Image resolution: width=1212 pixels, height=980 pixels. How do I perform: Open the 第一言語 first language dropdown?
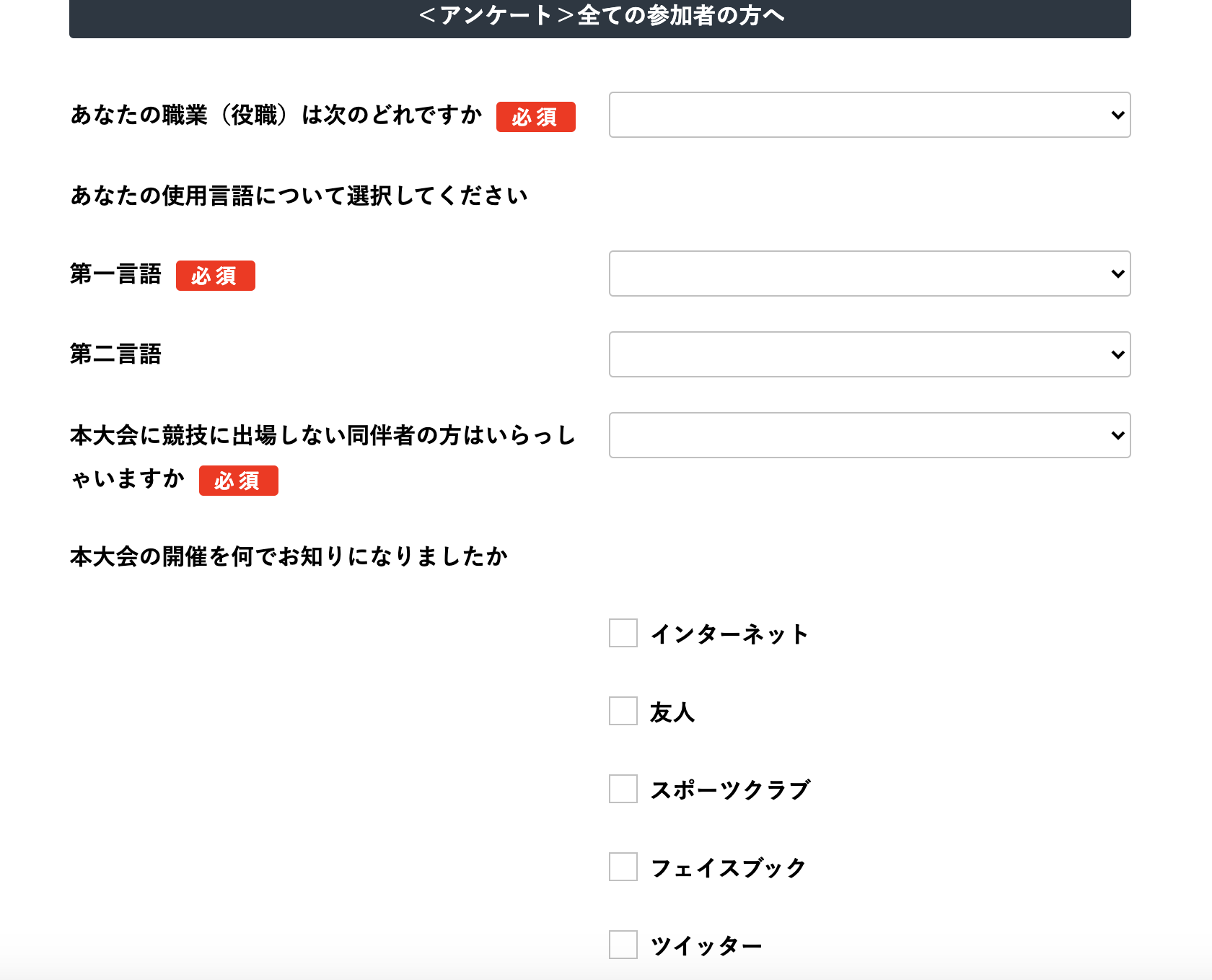[869, 274]
